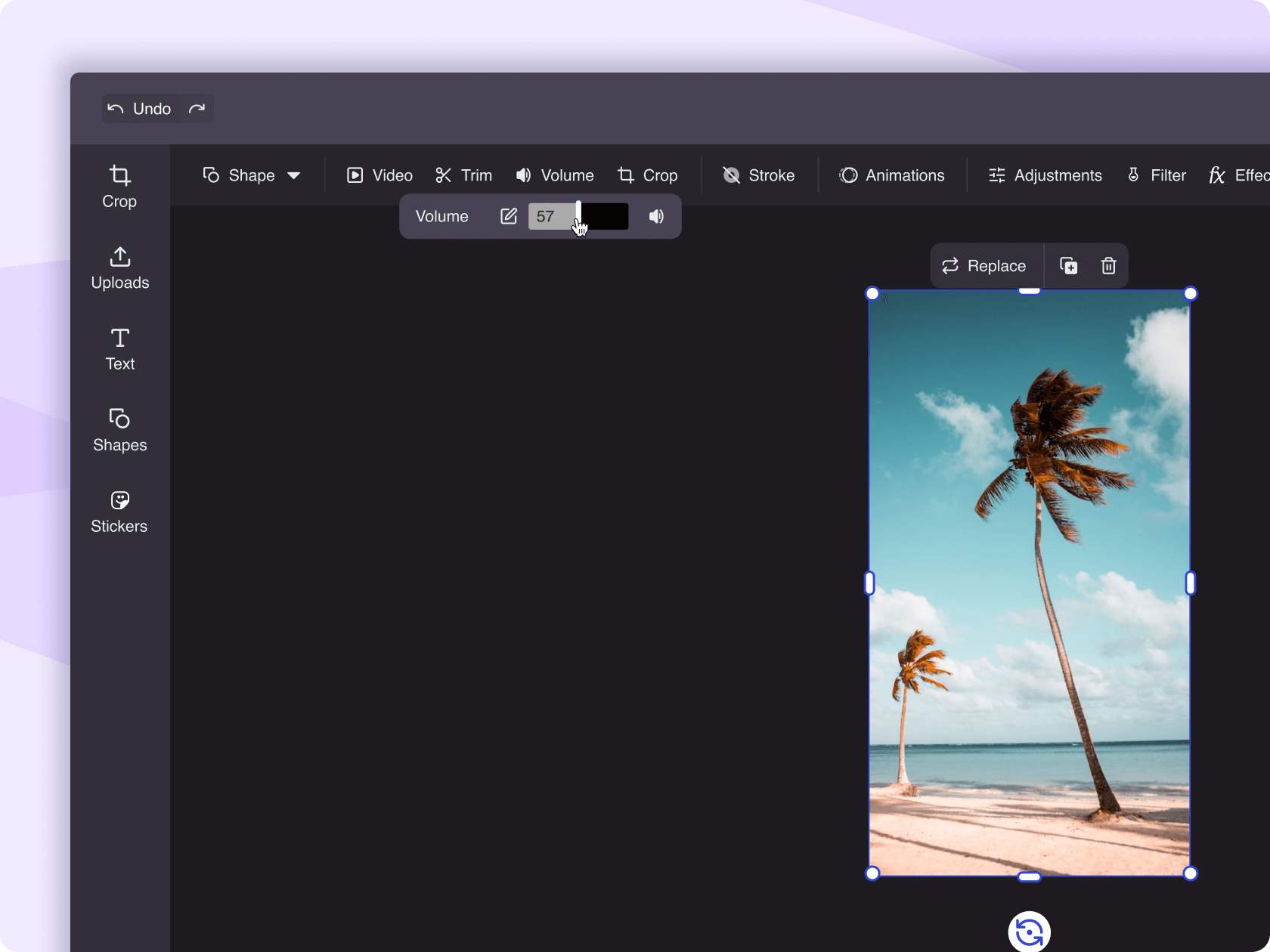Toggle Volume controls in the toolbar
Screen dimensions: 1270x952
(x=554, y=175)
